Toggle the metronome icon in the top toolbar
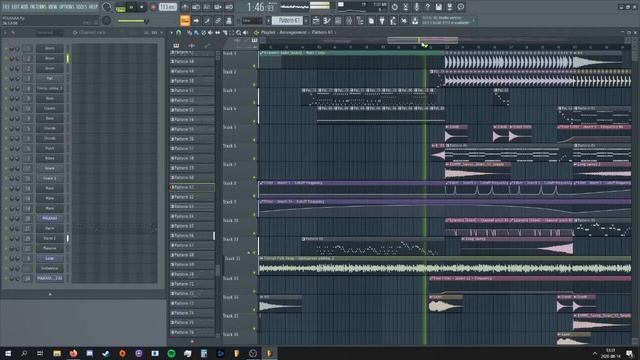The width and height of the screenshot is (640, 360). tap(185, 7)
